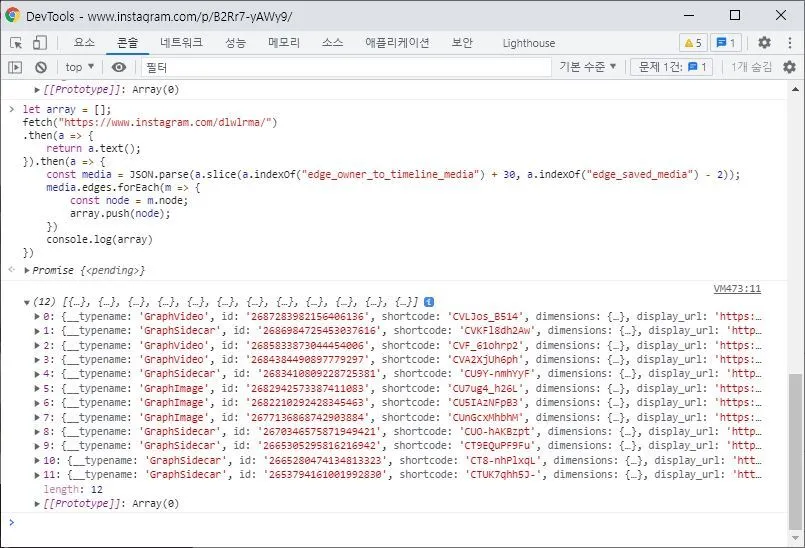Expand array item 7 with shortcode CUnGcxMhbhM
The height and width of the screenshot is (548, 805).
[37, 418]
